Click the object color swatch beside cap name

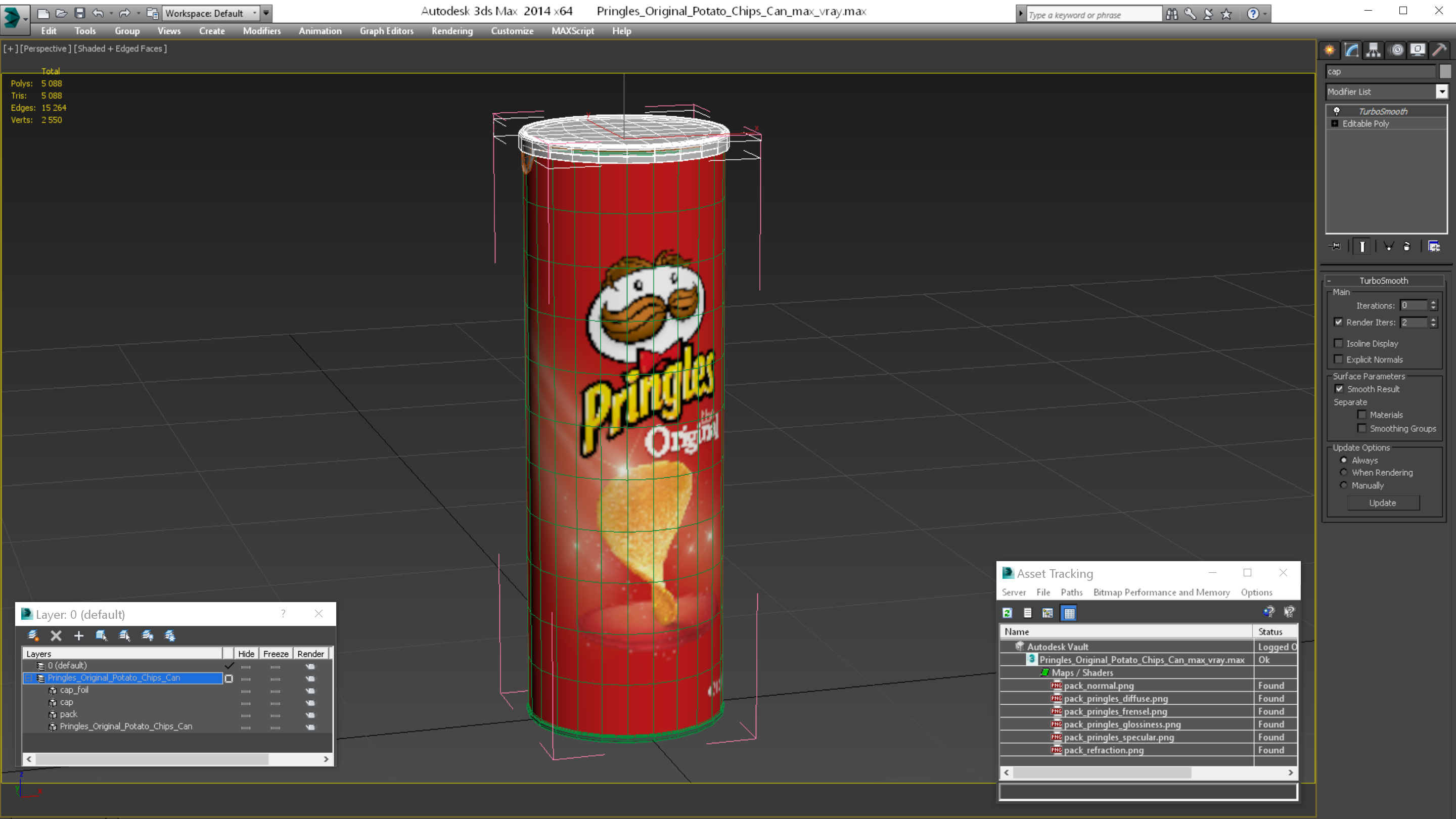[1445, 71]
